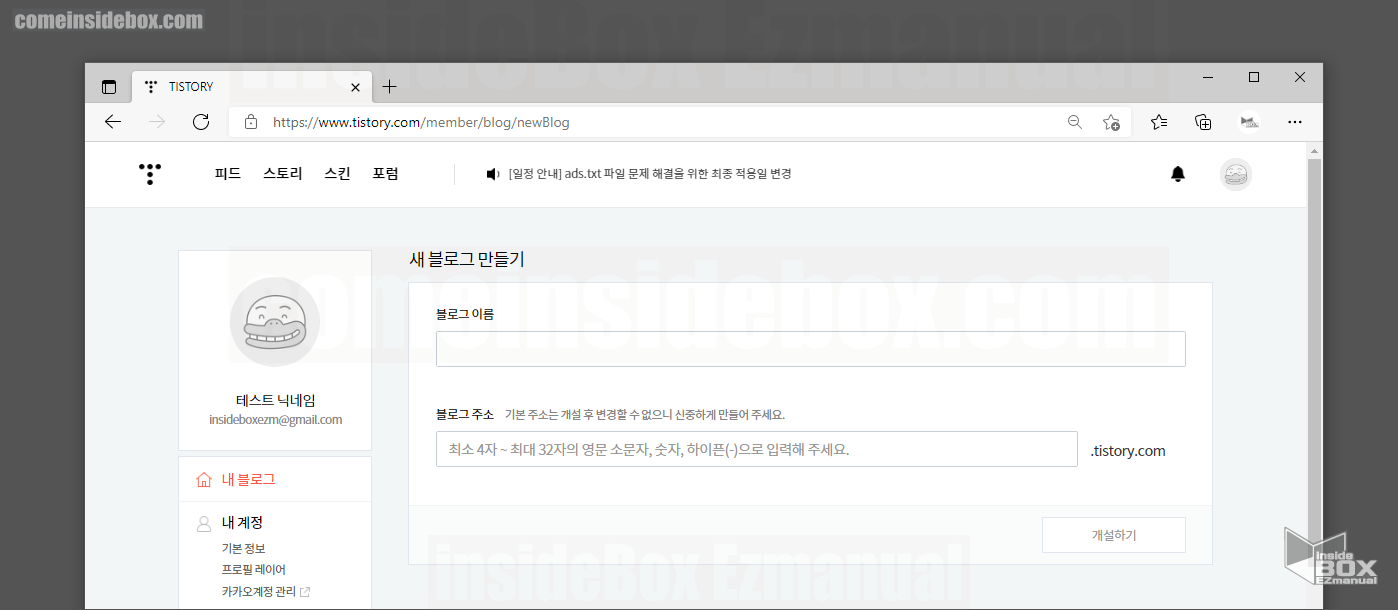Open 내 계정 in the sidebar
1398x610 pixels.
click(242, 522)
